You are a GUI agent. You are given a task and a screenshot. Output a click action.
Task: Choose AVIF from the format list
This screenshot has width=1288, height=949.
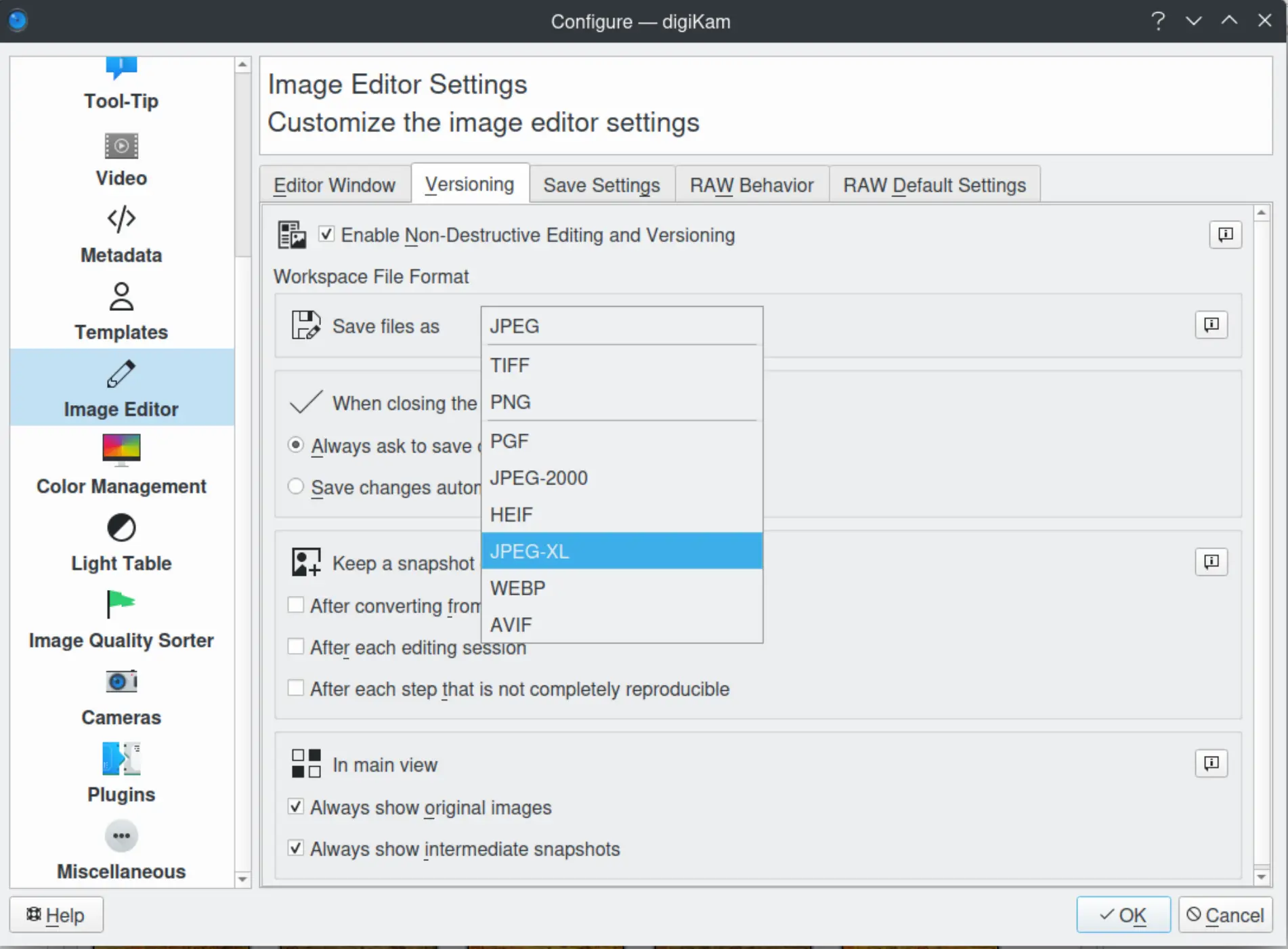tap(511, 624)
